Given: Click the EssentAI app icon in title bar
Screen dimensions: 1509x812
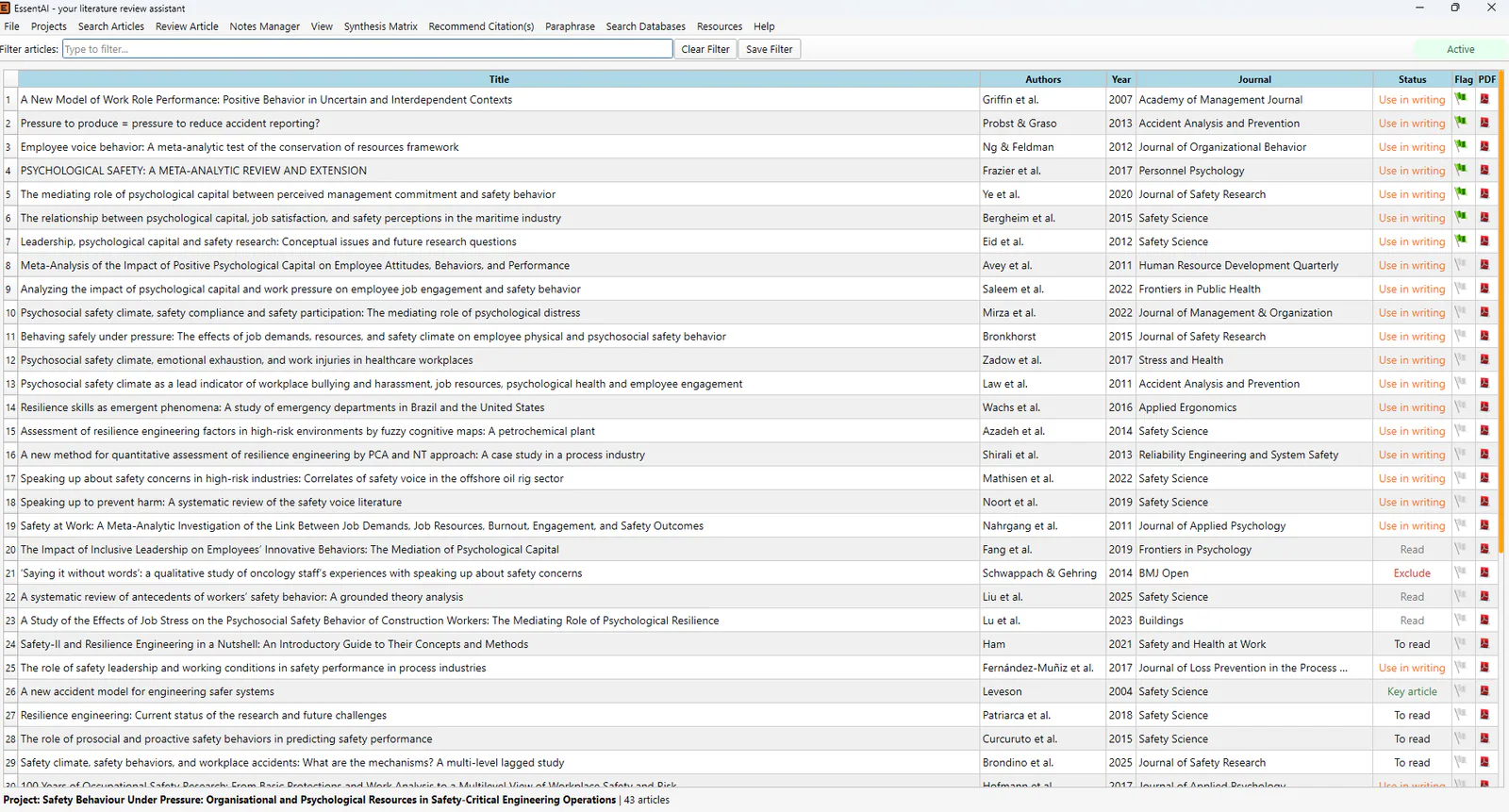Looking at the screenshot, I should click(6, 8).
